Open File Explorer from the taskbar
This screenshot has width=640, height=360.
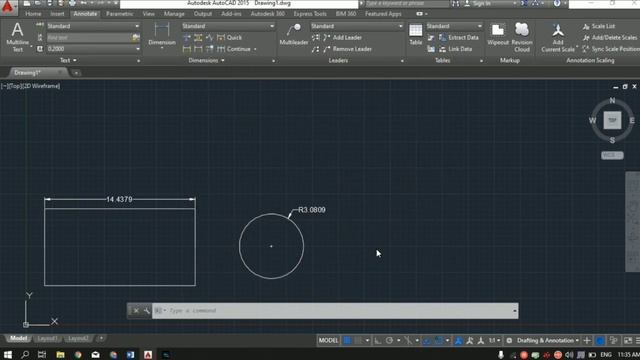pyautogui.click(x=60, y=355)
